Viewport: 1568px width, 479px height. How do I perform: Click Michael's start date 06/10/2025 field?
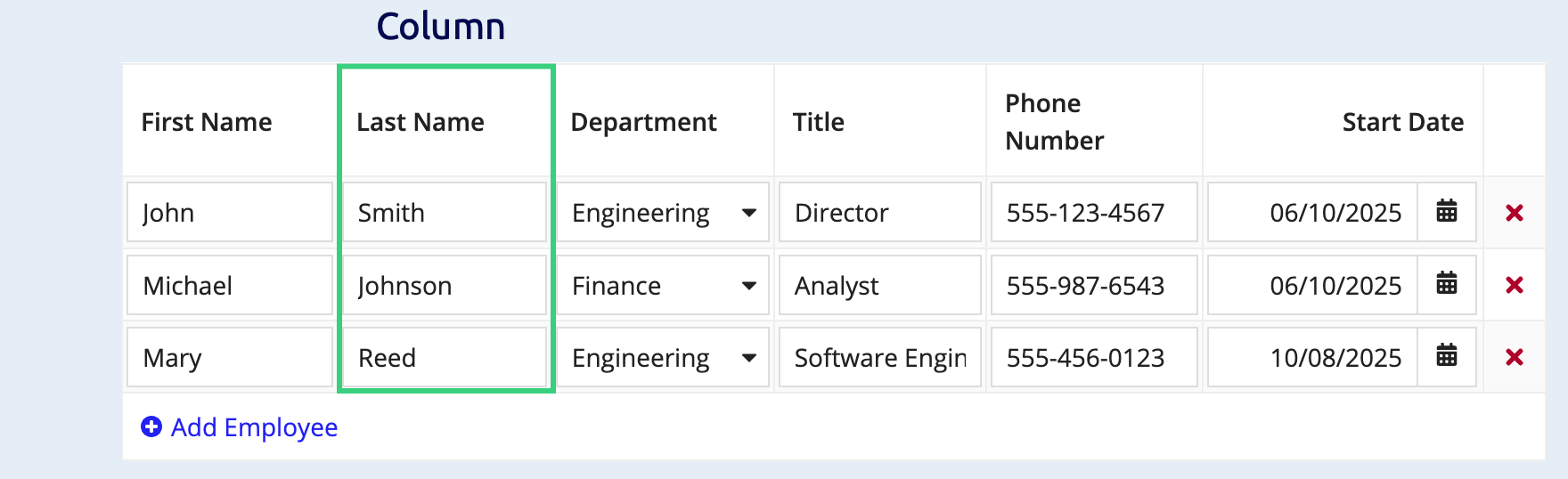click(1312, 285)
